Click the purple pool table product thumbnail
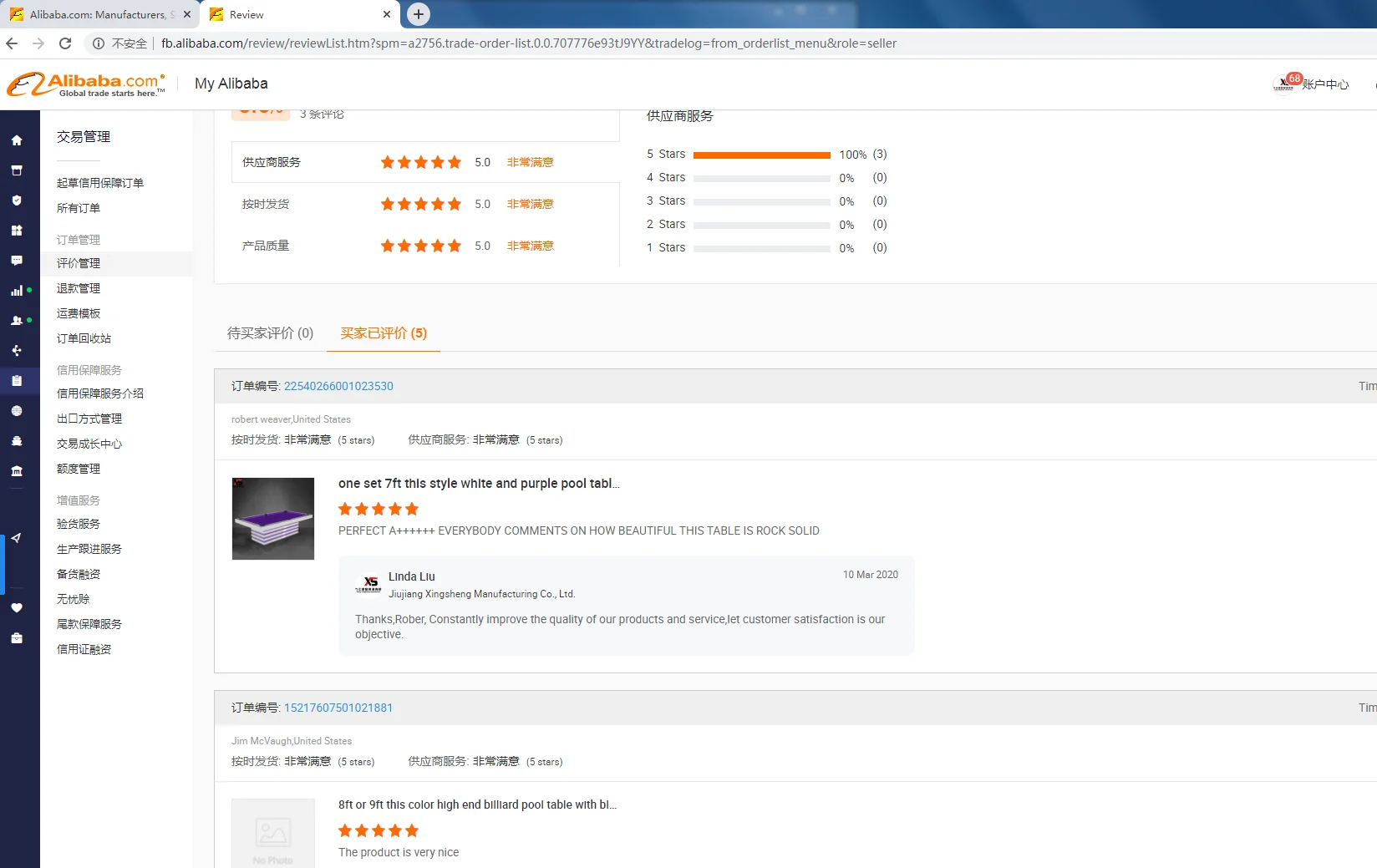1377x868 pixels. point(273,519)
